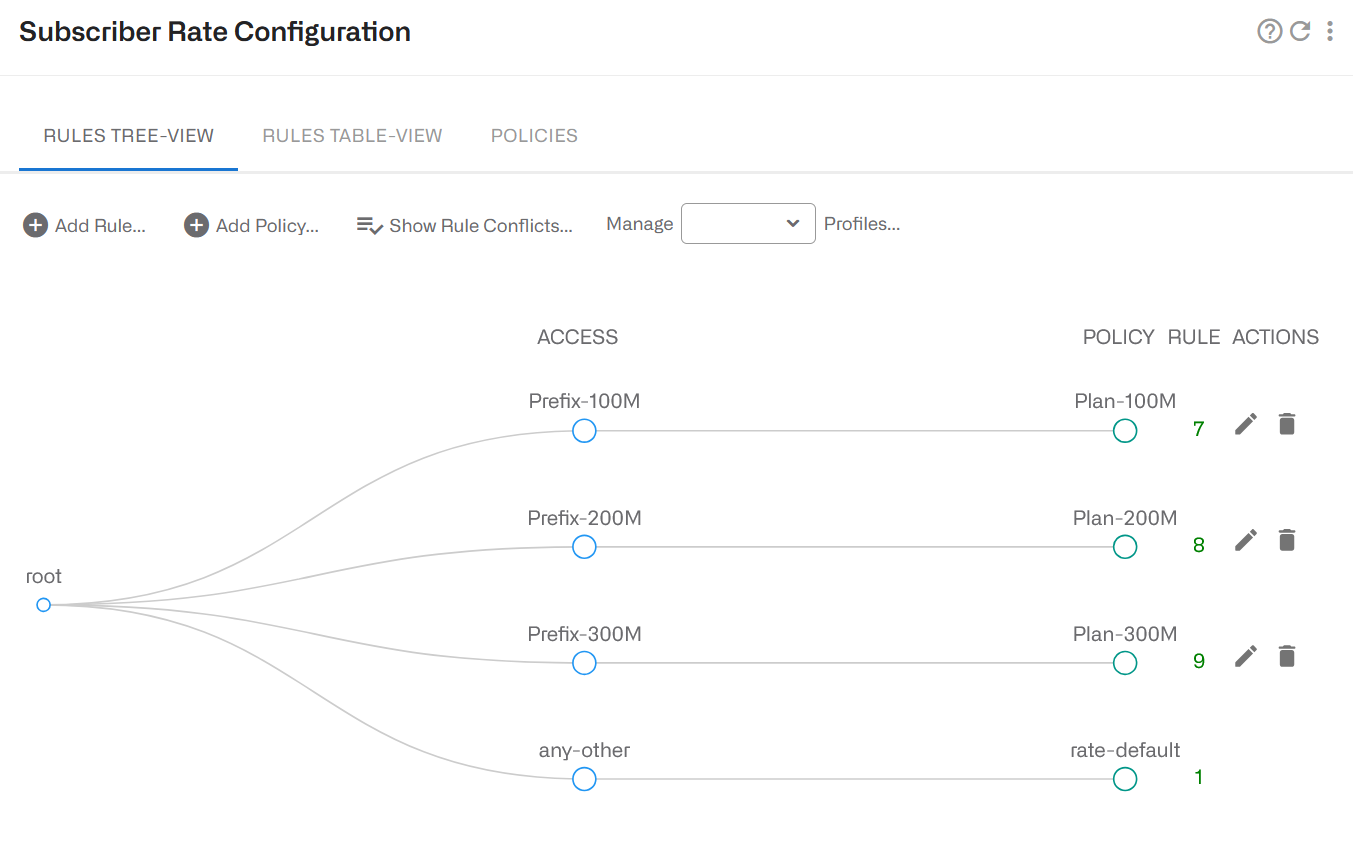Delete rule 7 using trash icon
1353x847 pixels.
(1287, 425)
